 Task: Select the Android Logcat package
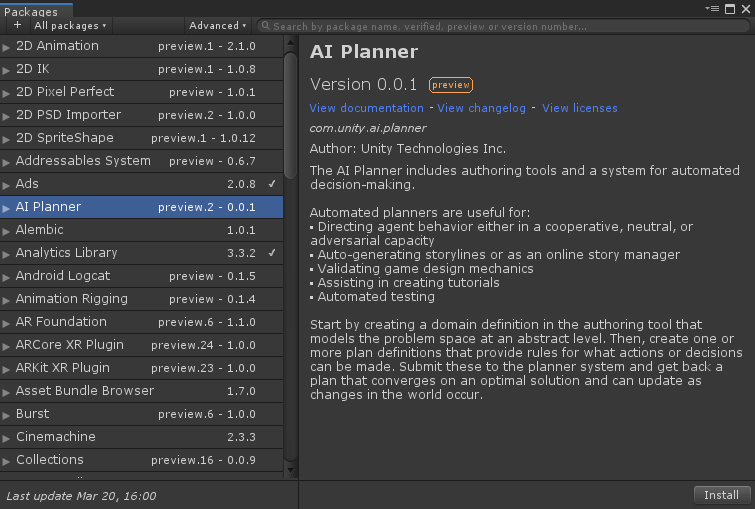(x=142, y=276)
